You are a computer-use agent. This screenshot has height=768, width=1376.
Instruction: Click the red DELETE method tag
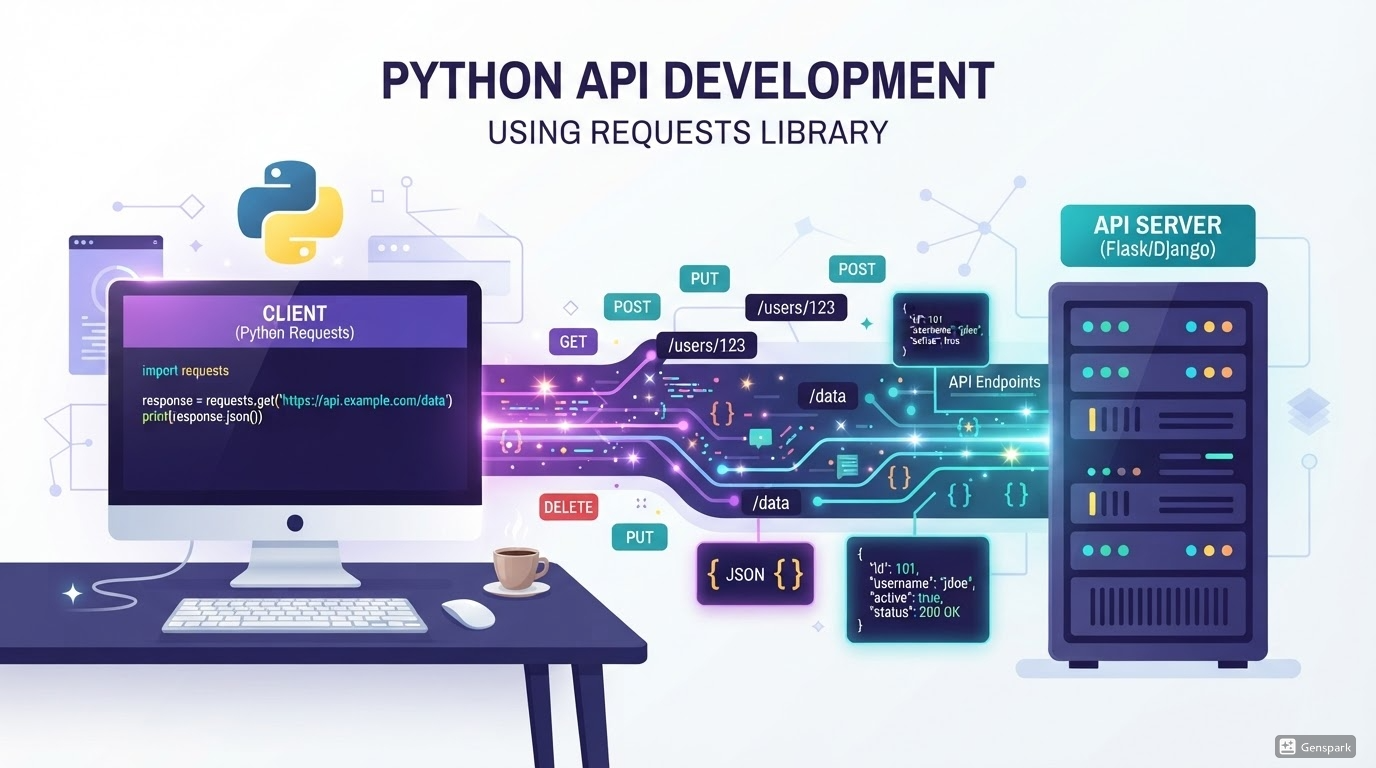pos(568,507)
